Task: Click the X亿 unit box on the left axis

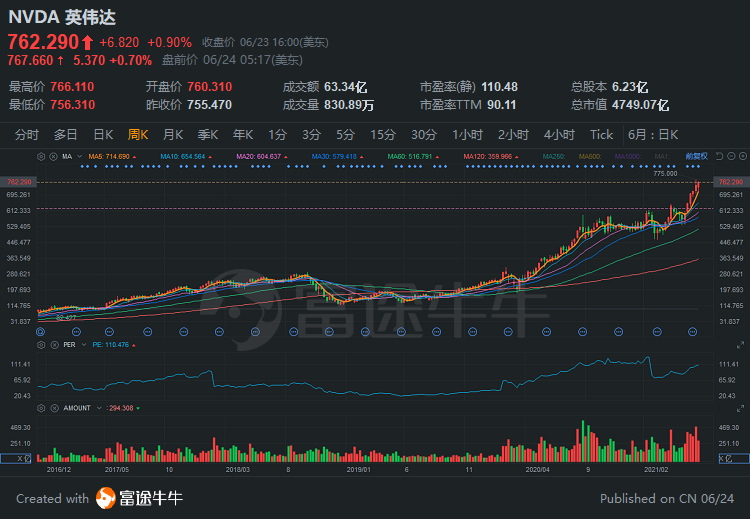Action: click(16, 458)
